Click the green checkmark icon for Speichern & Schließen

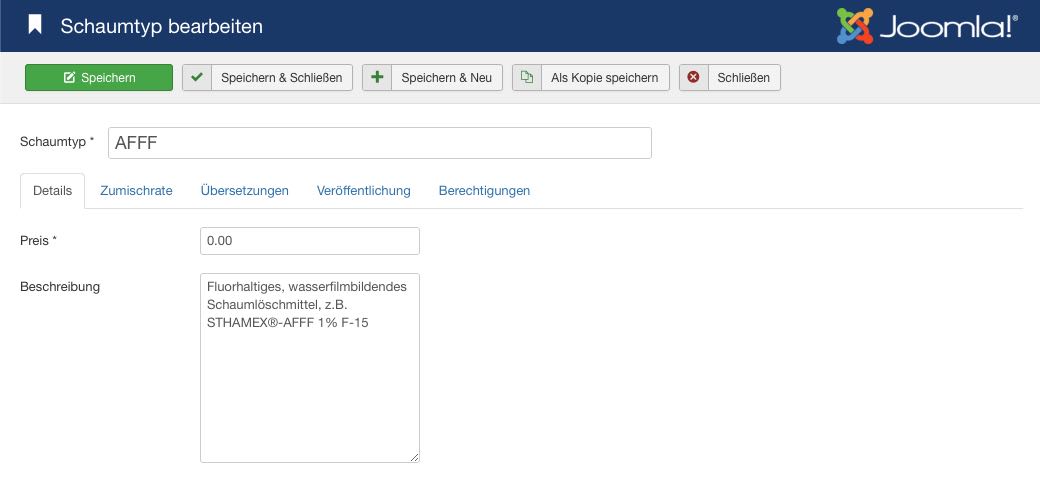pos(197,78)
